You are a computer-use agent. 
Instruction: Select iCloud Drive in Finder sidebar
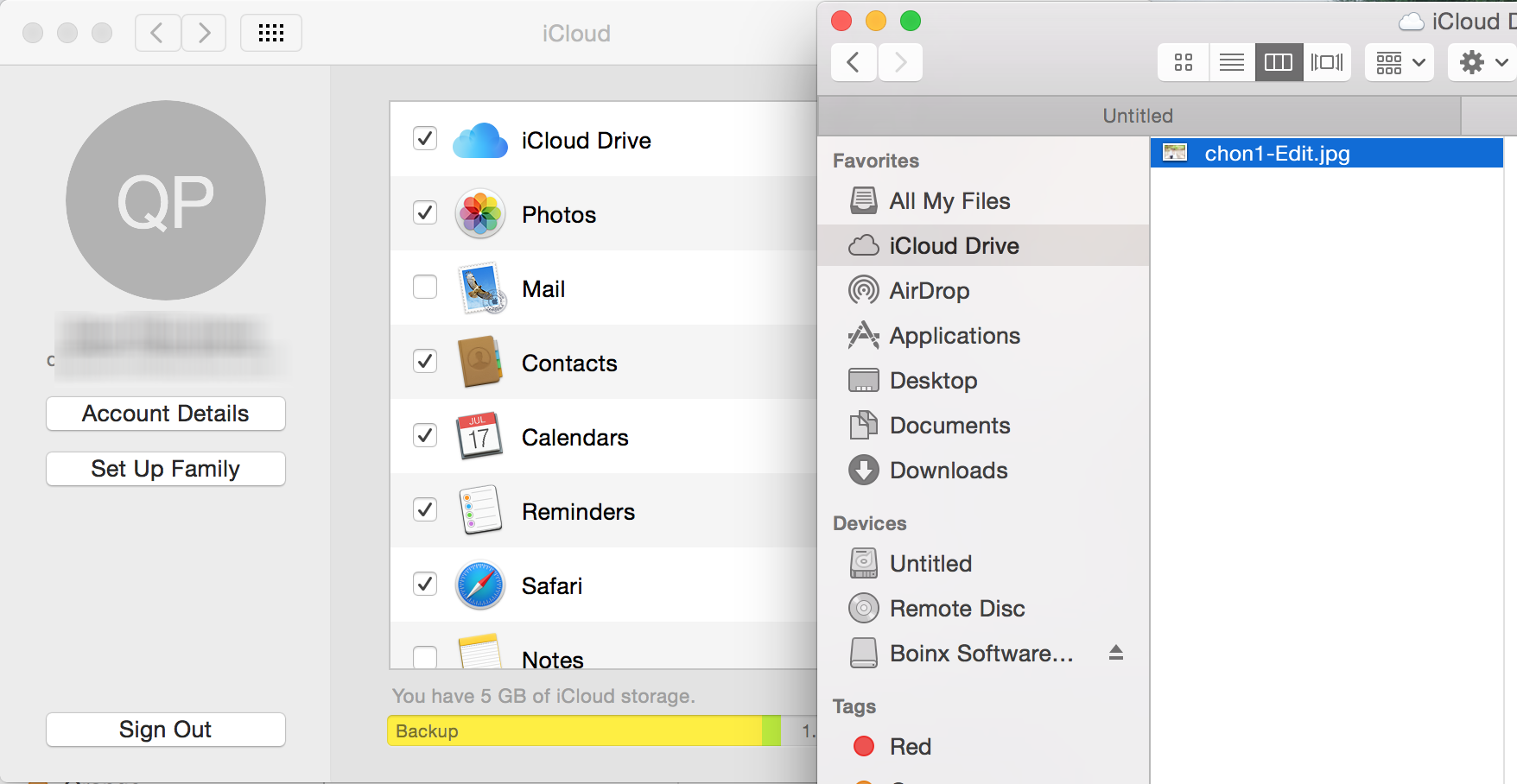click(983, 246)
